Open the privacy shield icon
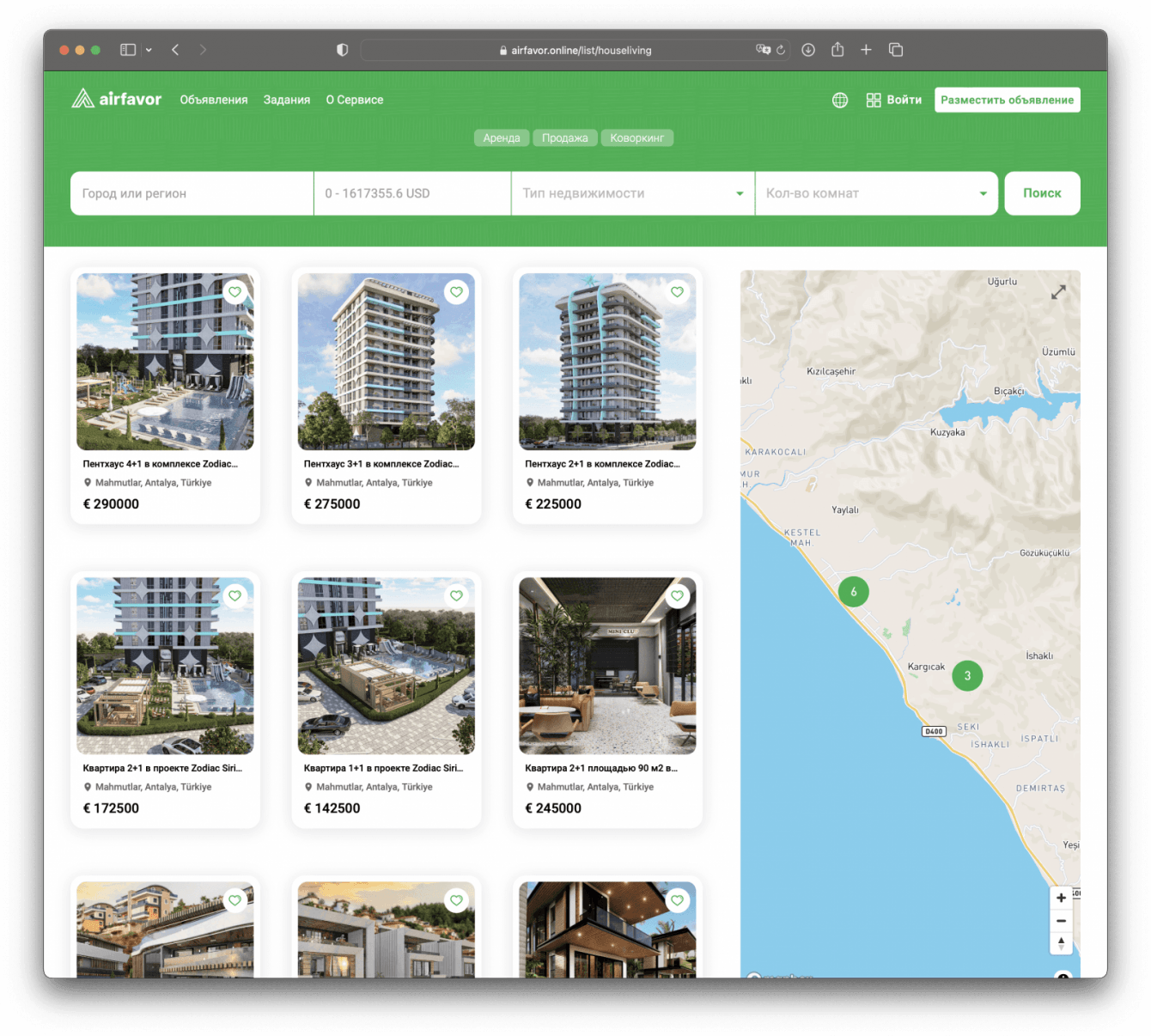The image size is (1151, 1036). click(342, 50)
